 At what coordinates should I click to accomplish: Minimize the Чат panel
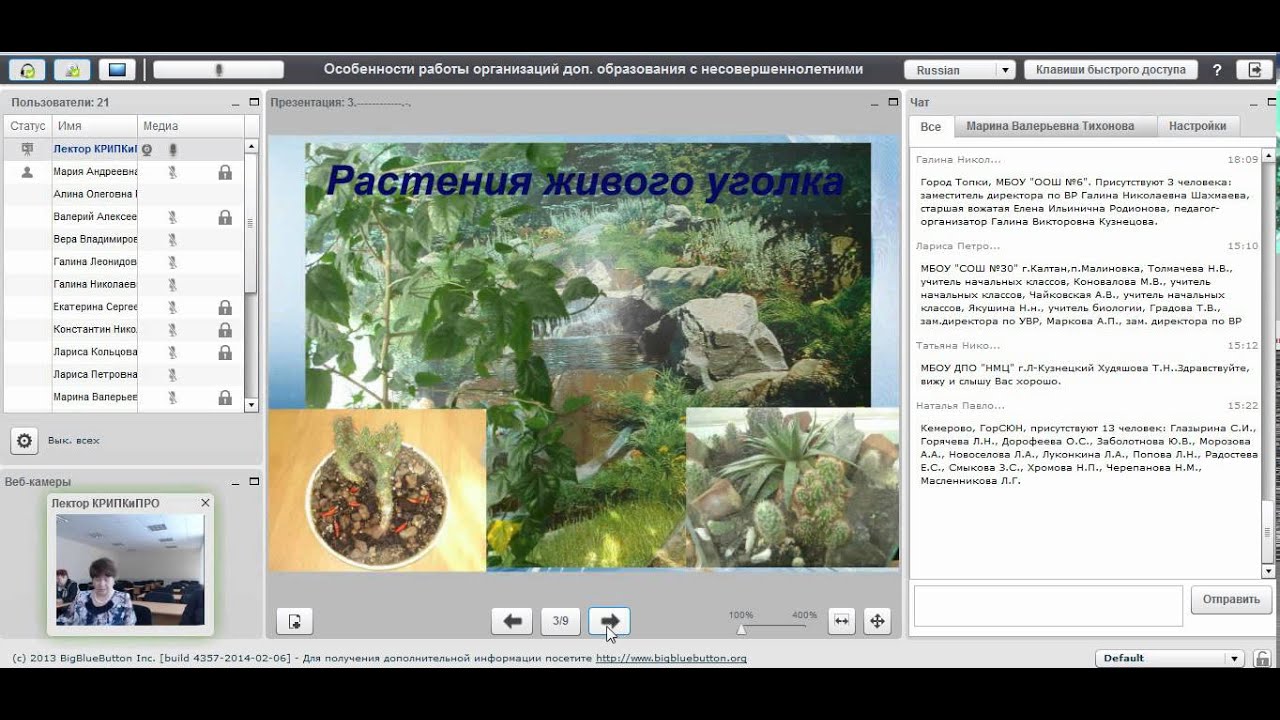(1254, 102)
